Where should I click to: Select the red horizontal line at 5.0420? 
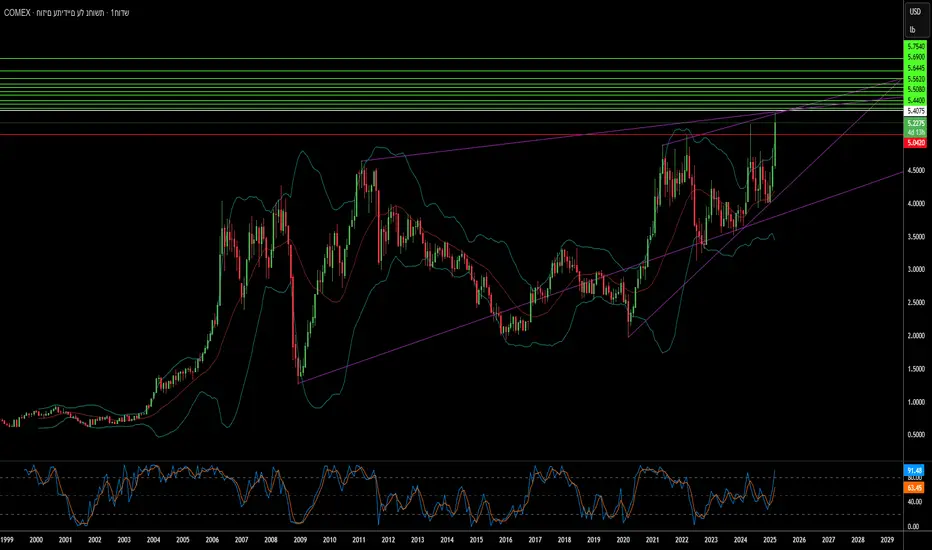[x=452, y=135]
